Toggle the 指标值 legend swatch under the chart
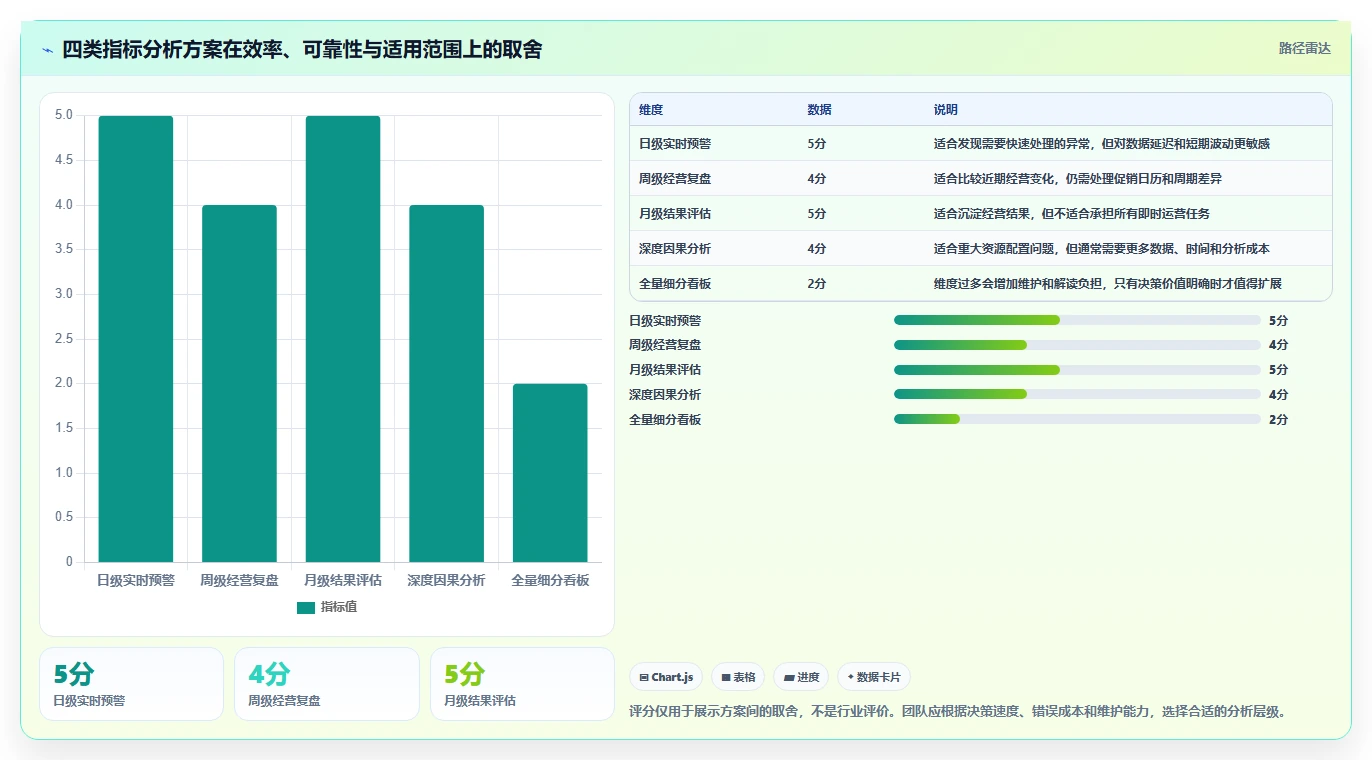This screenshot has height=760, width=1372. click(x=306, y=608)
